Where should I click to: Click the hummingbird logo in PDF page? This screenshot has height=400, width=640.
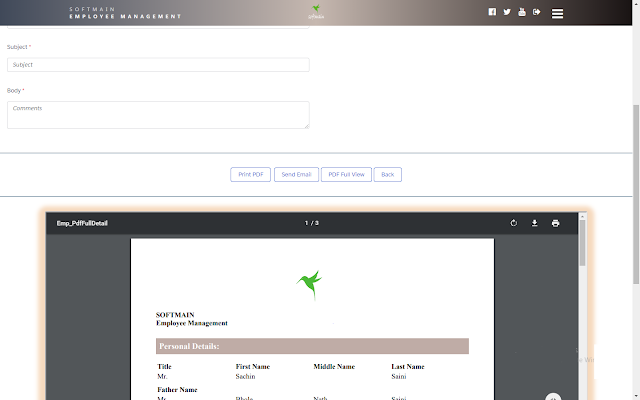[x=309, y=284]
